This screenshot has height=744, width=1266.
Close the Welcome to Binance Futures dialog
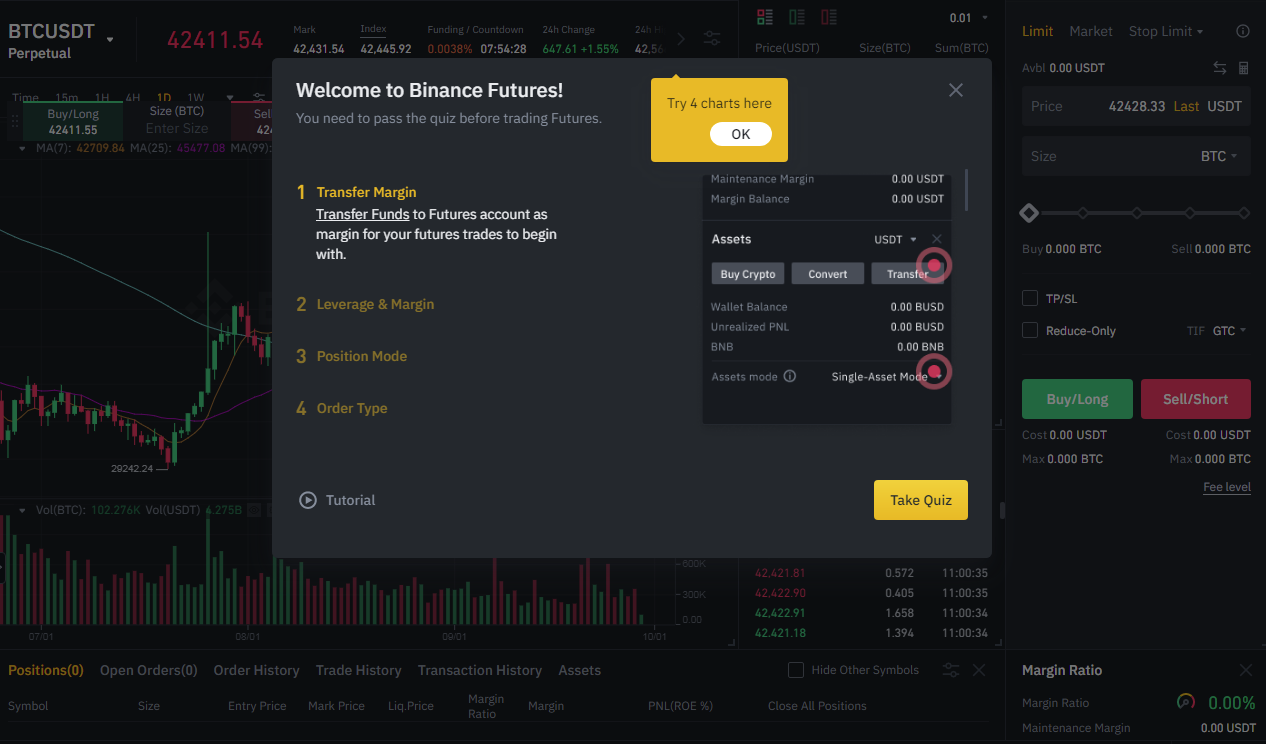pyautogui.click(x=956, y=90)
